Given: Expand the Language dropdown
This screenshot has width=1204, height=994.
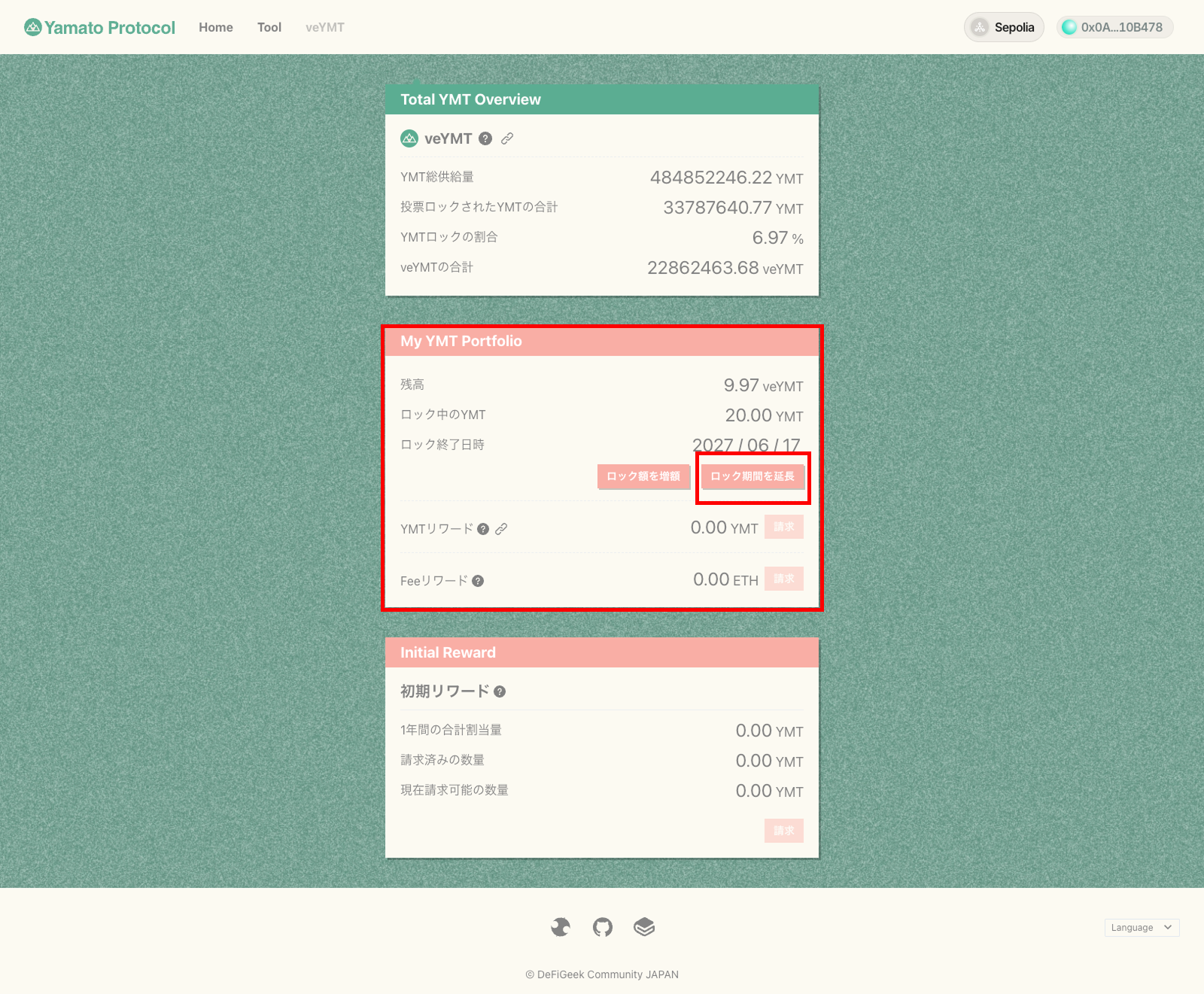Looking at the screenshot, I should pos(1141,928).
